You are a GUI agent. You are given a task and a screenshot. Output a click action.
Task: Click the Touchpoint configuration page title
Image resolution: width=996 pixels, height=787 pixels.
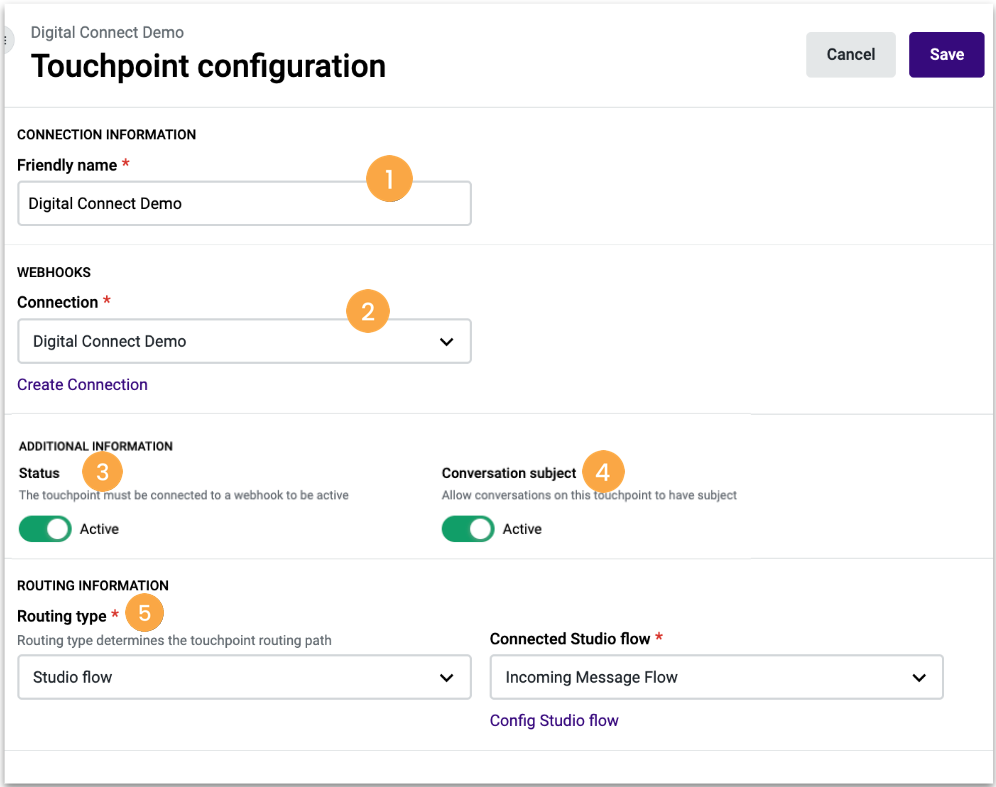click(208, 66)
